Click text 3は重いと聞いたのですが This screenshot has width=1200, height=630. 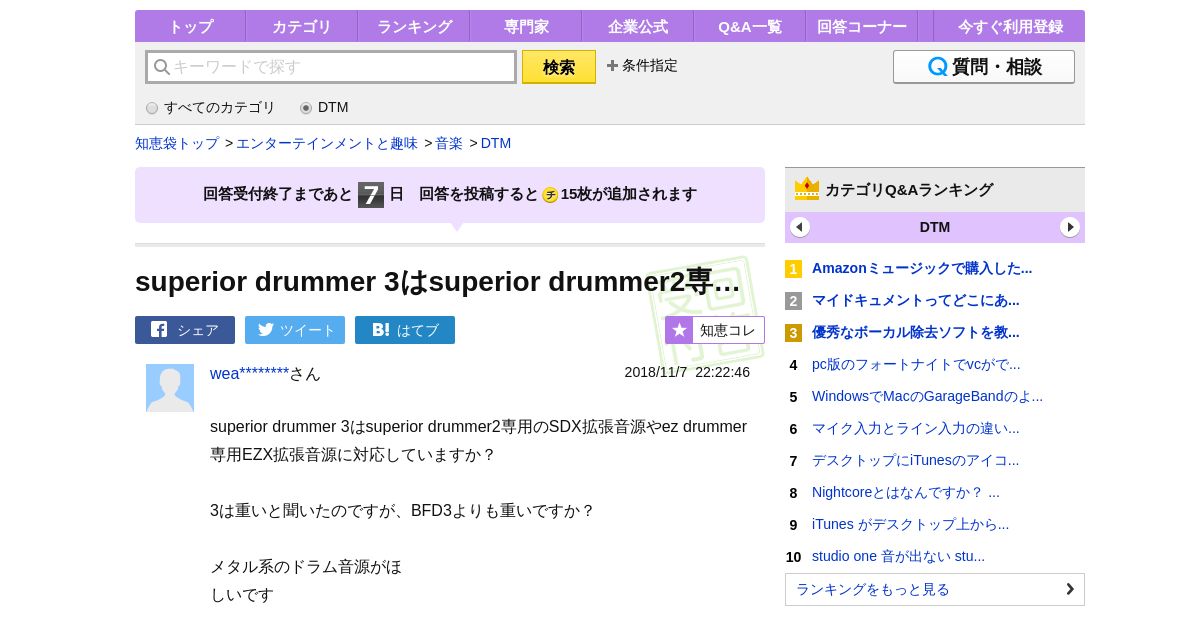pos(402,510)
